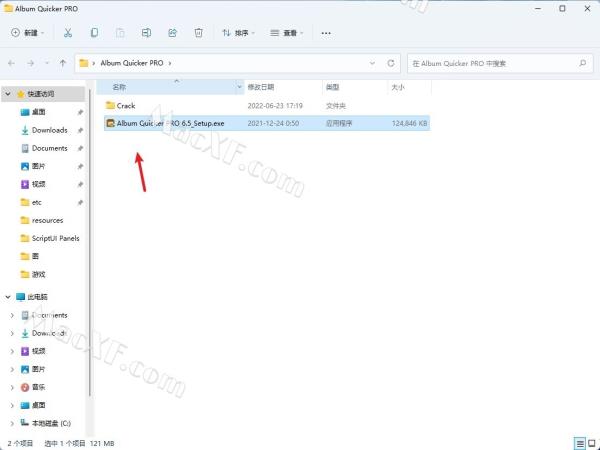Collapse the This PC section
The height and width of the screenshot is (450, 600).
8,297
